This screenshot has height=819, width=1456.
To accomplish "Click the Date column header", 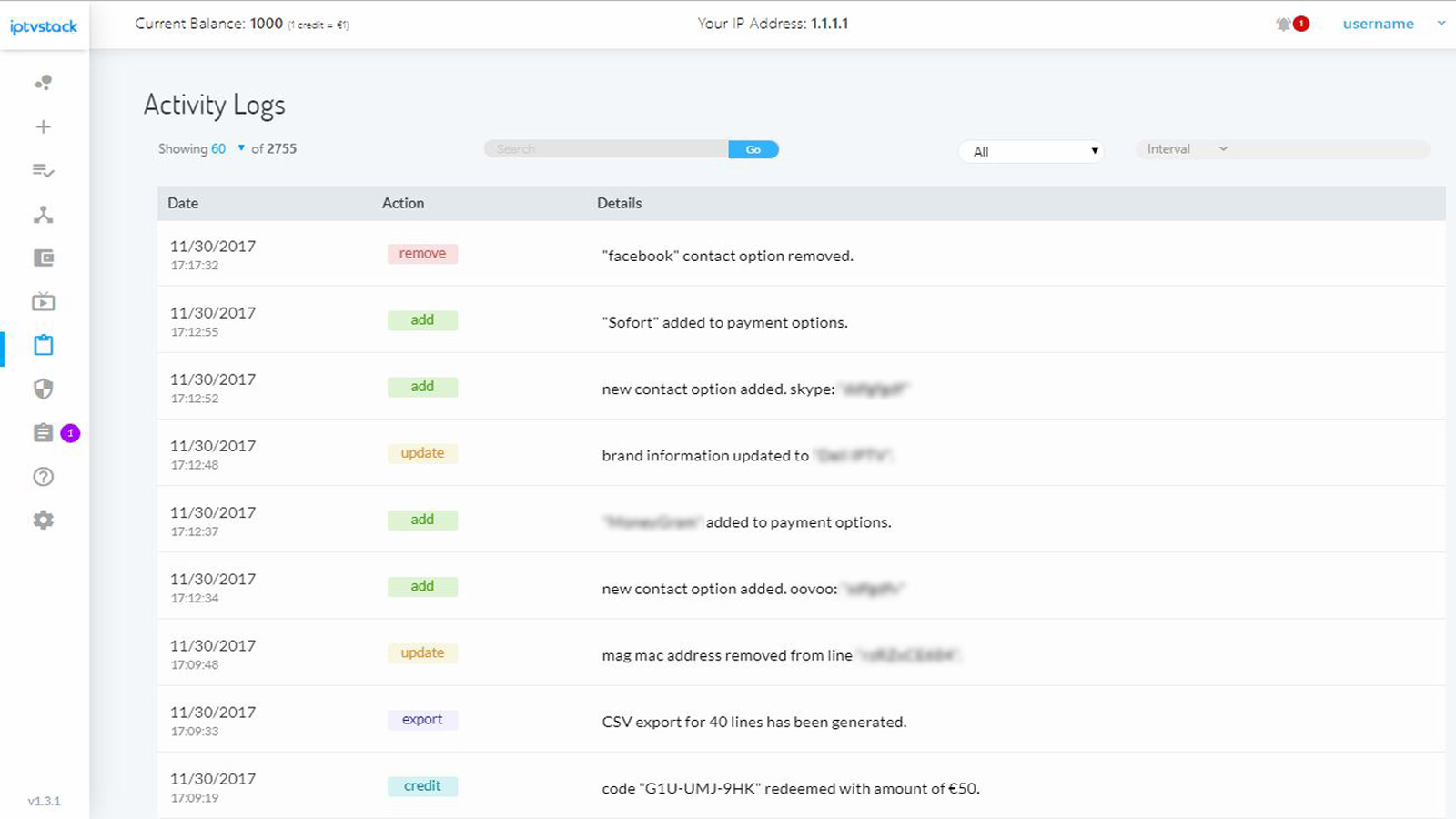I will point(183,203).
